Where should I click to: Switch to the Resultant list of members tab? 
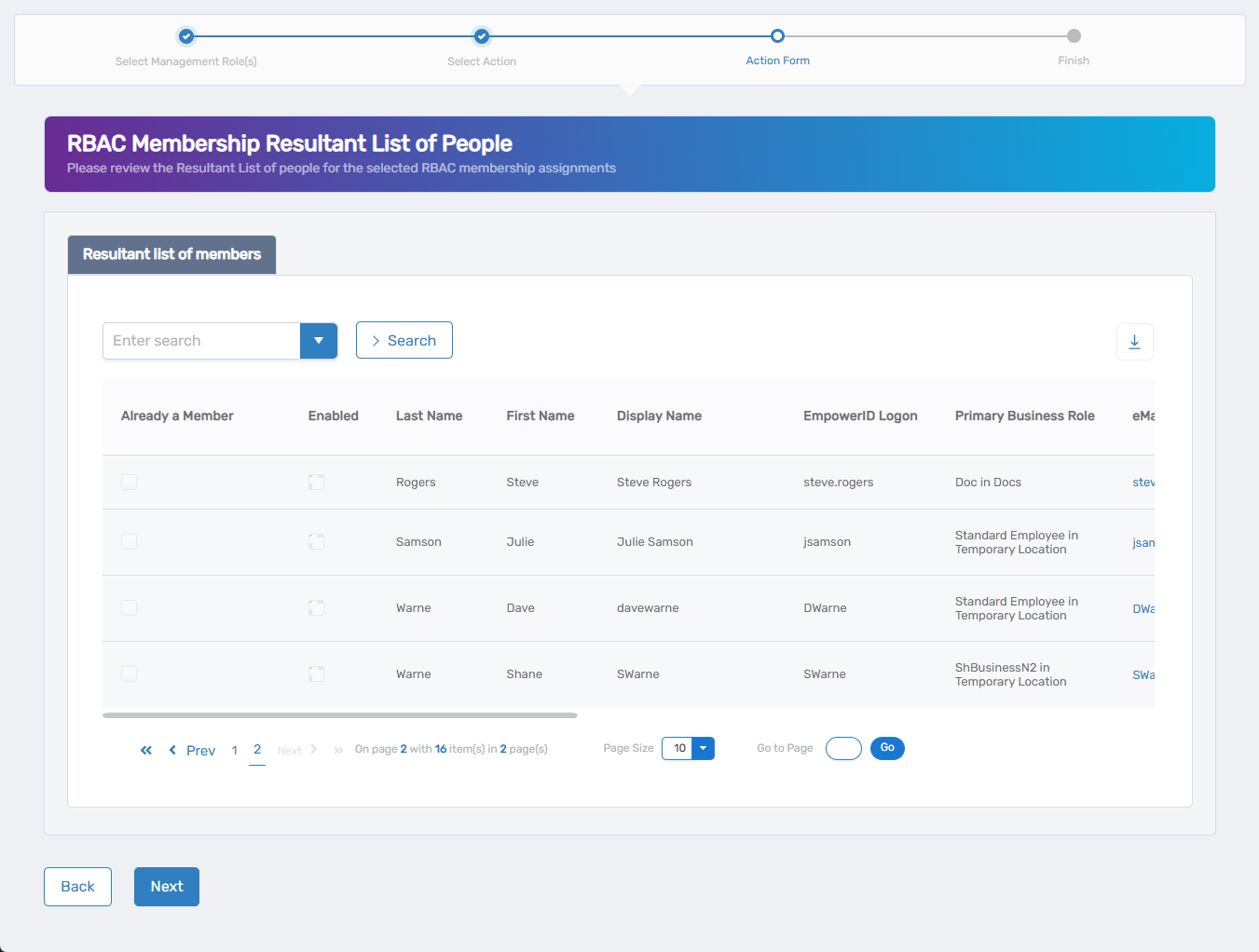pos(171,254)
